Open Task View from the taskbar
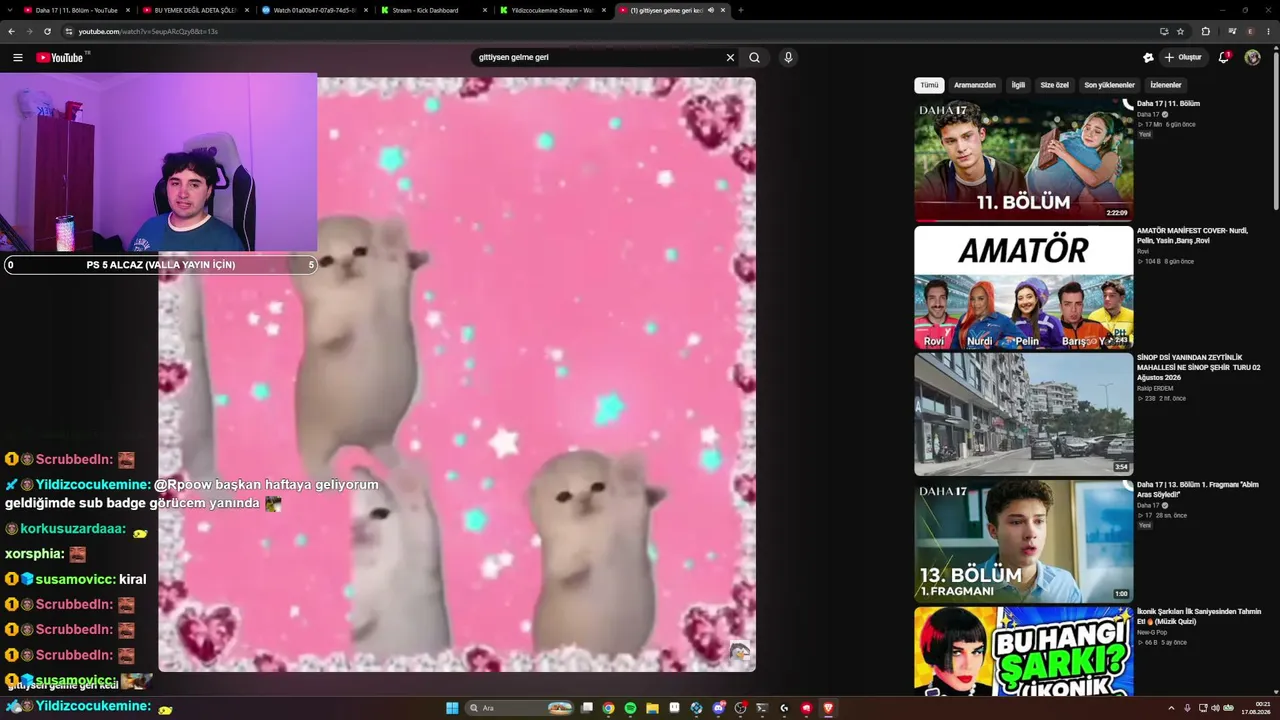This screenshot has height=720, width=1280. coord(587,708)
